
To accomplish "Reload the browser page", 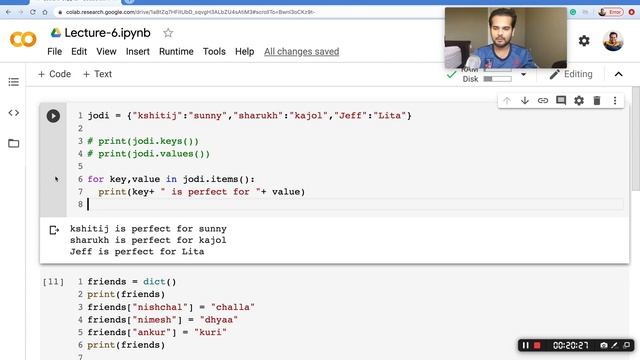I will [33, 12].
